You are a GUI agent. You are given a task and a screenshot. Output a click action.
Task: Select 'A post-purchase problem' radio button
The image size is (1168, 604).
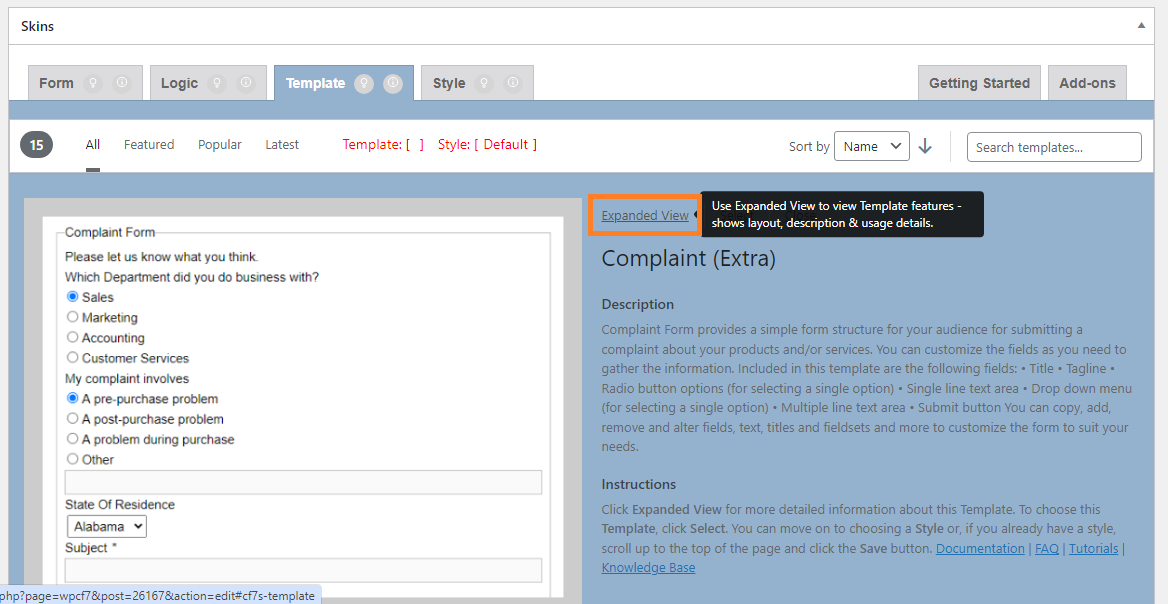pyautogui.click(x=72, y=419)
